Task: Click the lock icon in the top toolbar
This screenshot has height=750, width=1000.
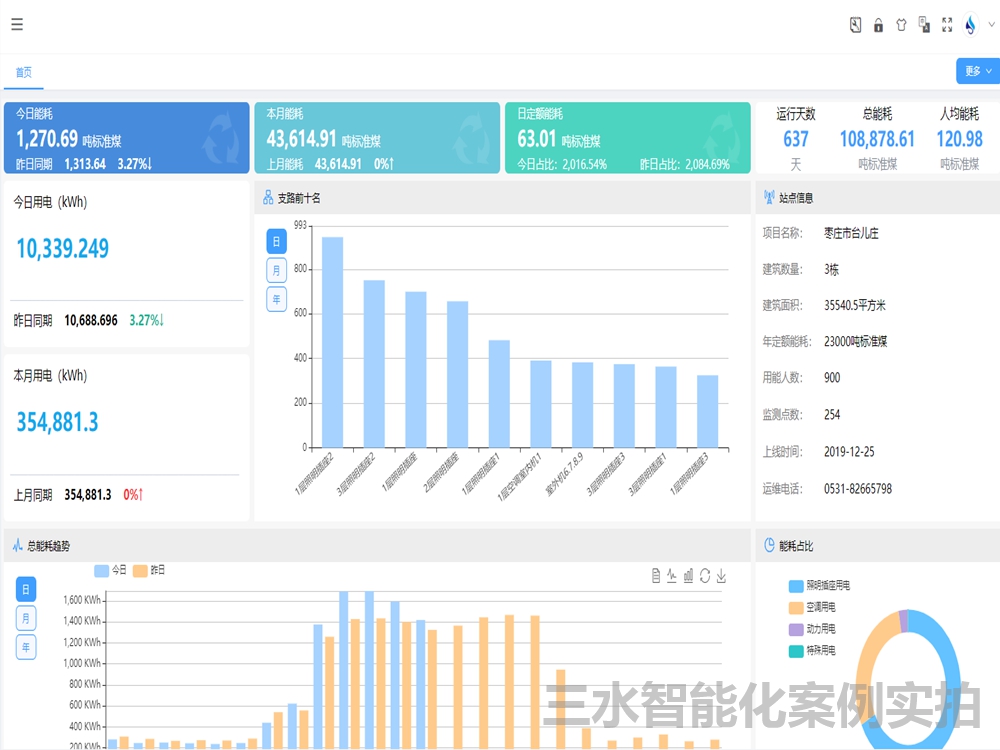Action: (x=878, y=24)
